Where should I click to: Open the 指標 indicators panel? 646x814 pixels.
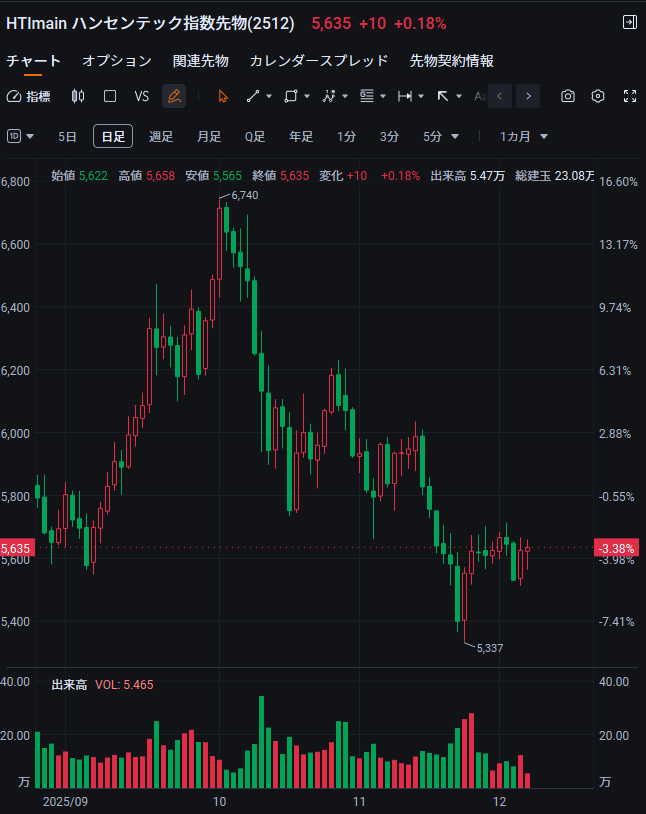click(x=29, y=97)
